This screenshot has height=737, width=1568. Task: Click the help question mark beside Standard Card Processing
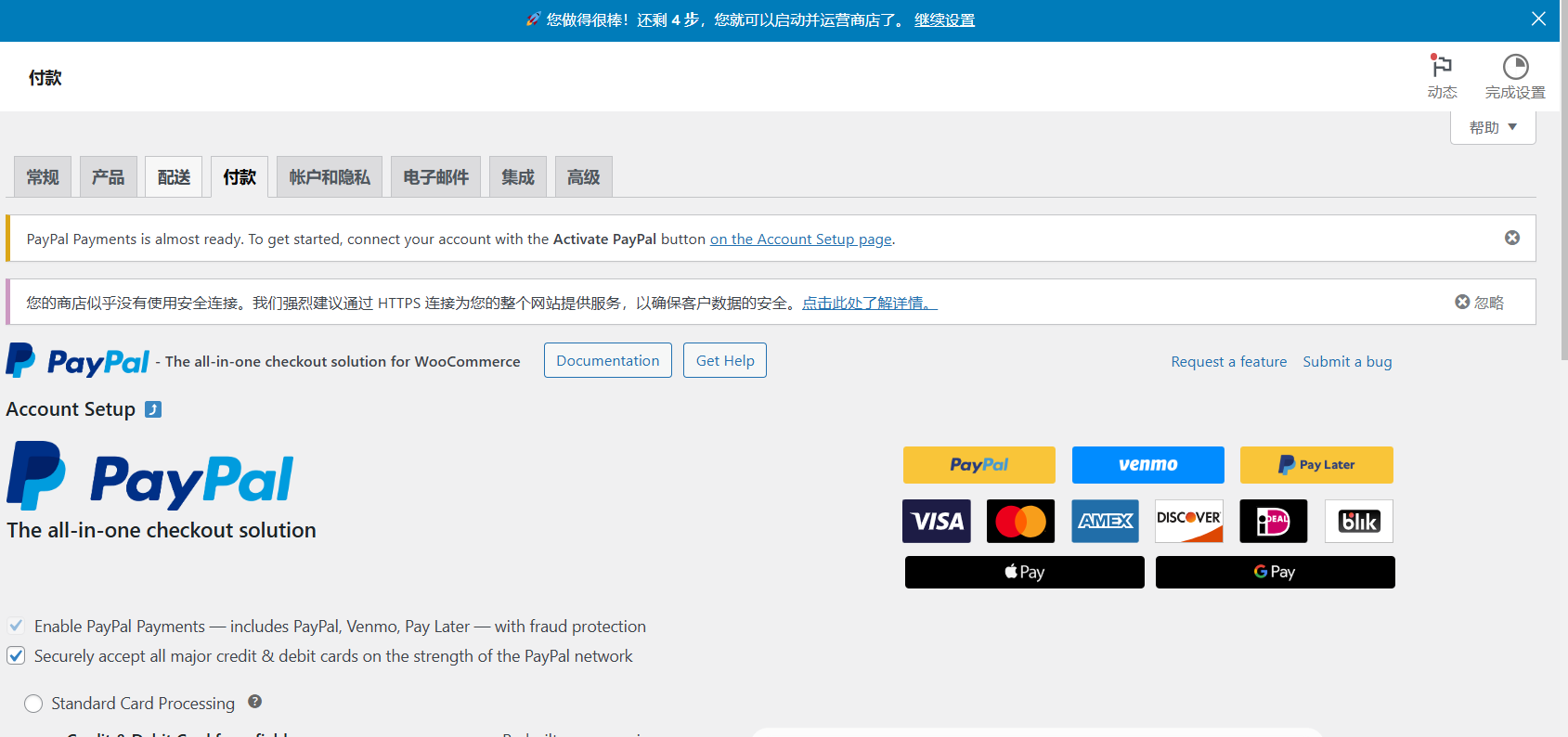pyautogui.click(x=255, y=702)
